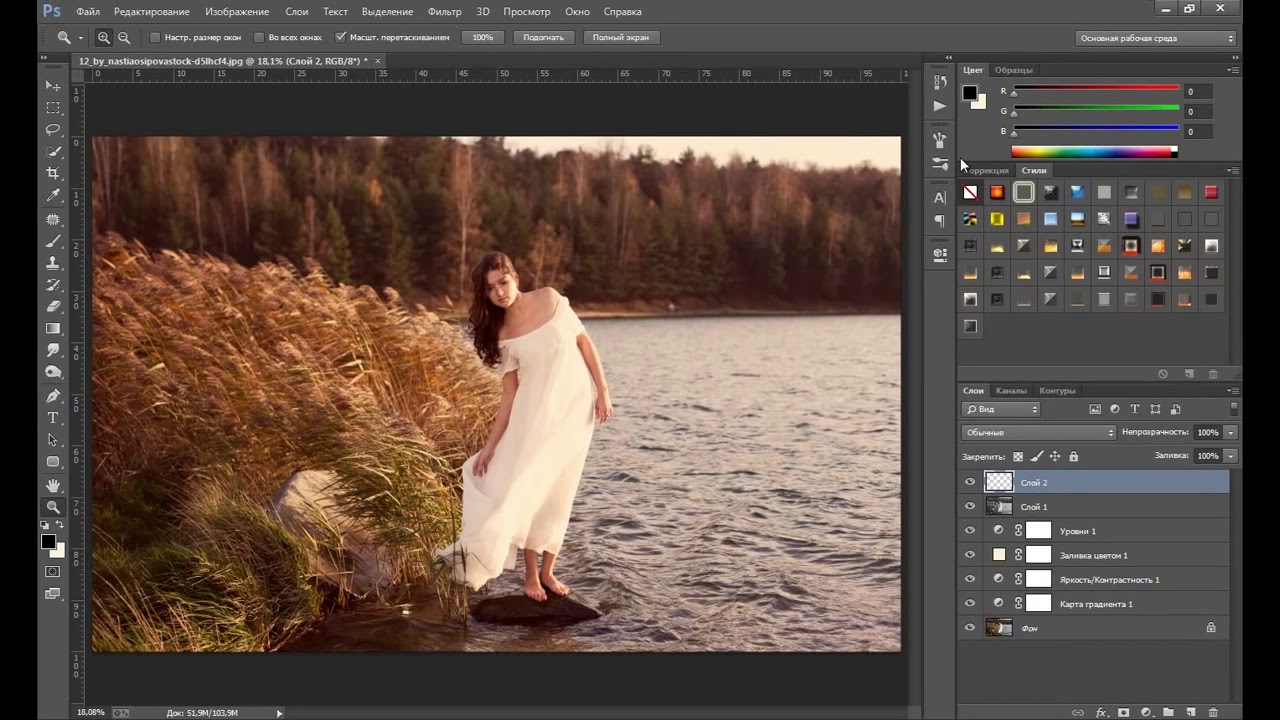Select the Lasso tool

click(53, 129)
